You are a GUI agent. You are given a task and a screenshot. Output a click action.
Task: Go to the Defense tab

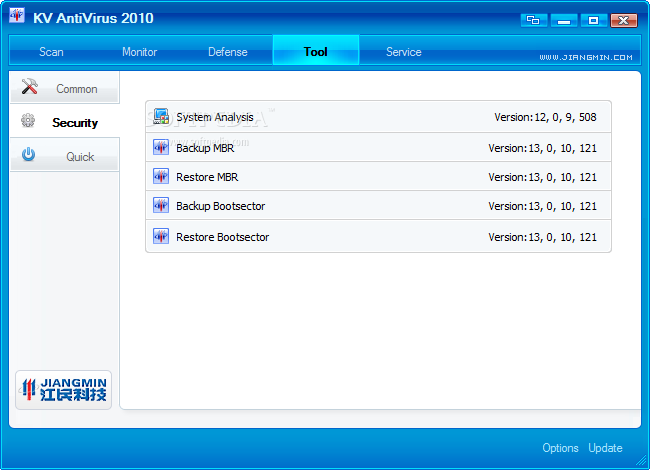click(228, 52)
